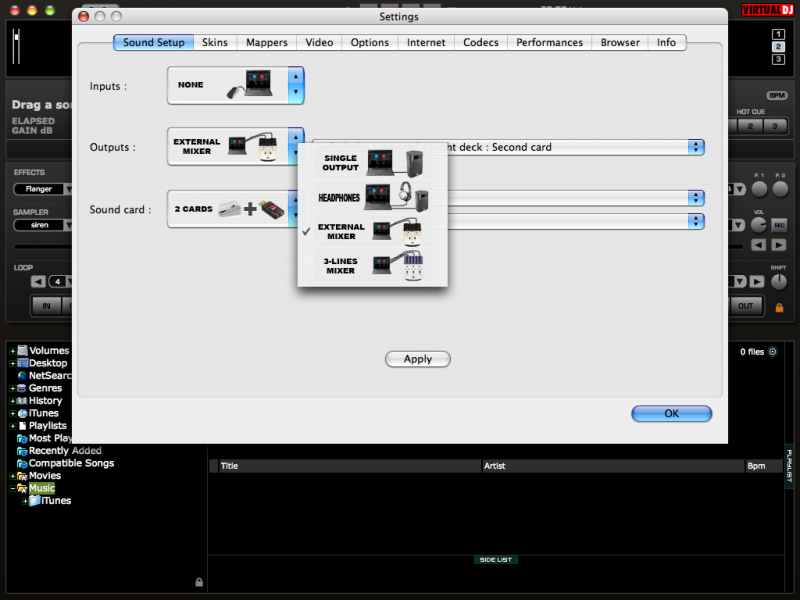Click the browser lock icon under folder tree
The width and height of the screenshot is (800, 600).
[x=199, y=582]
